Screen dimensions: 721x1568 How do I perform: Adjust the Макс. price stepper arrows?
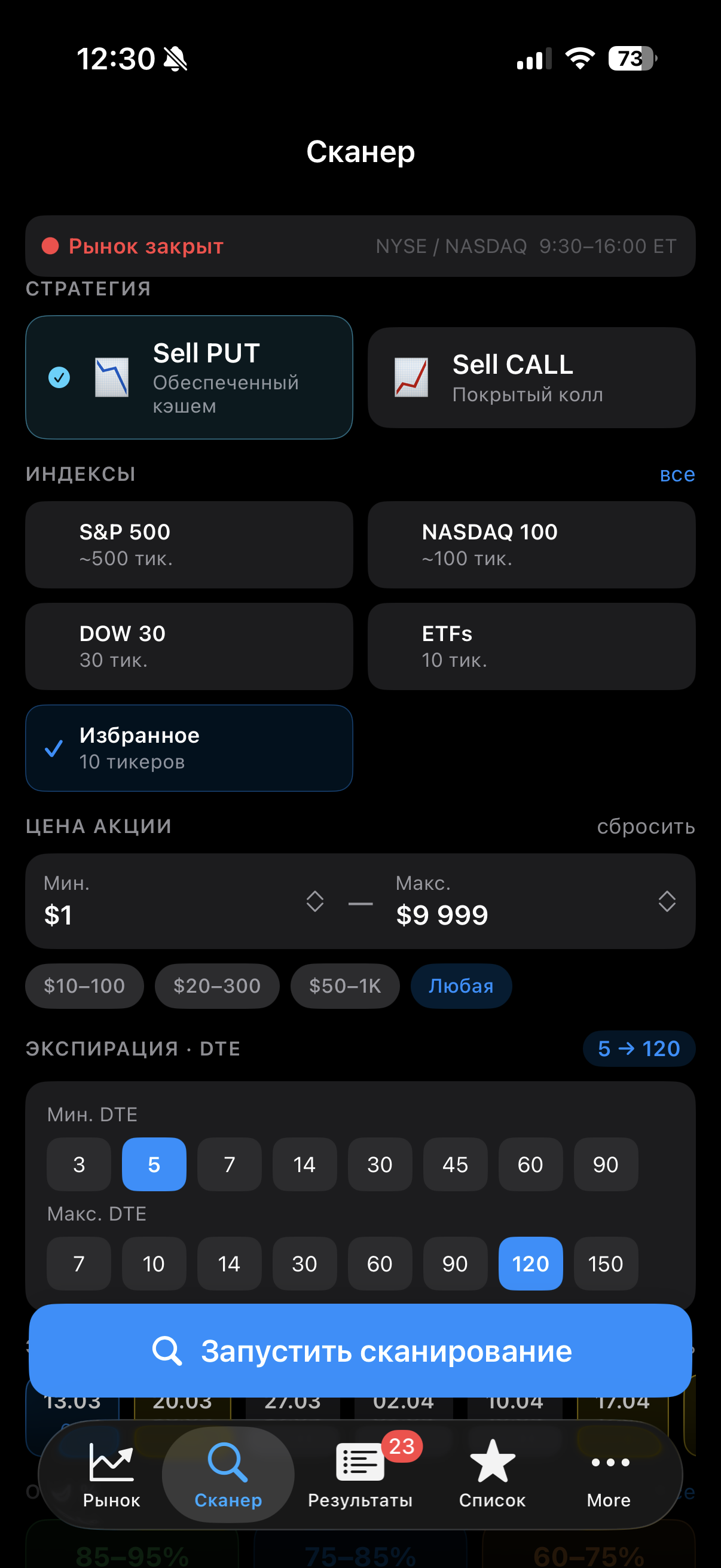click(667, 901)
